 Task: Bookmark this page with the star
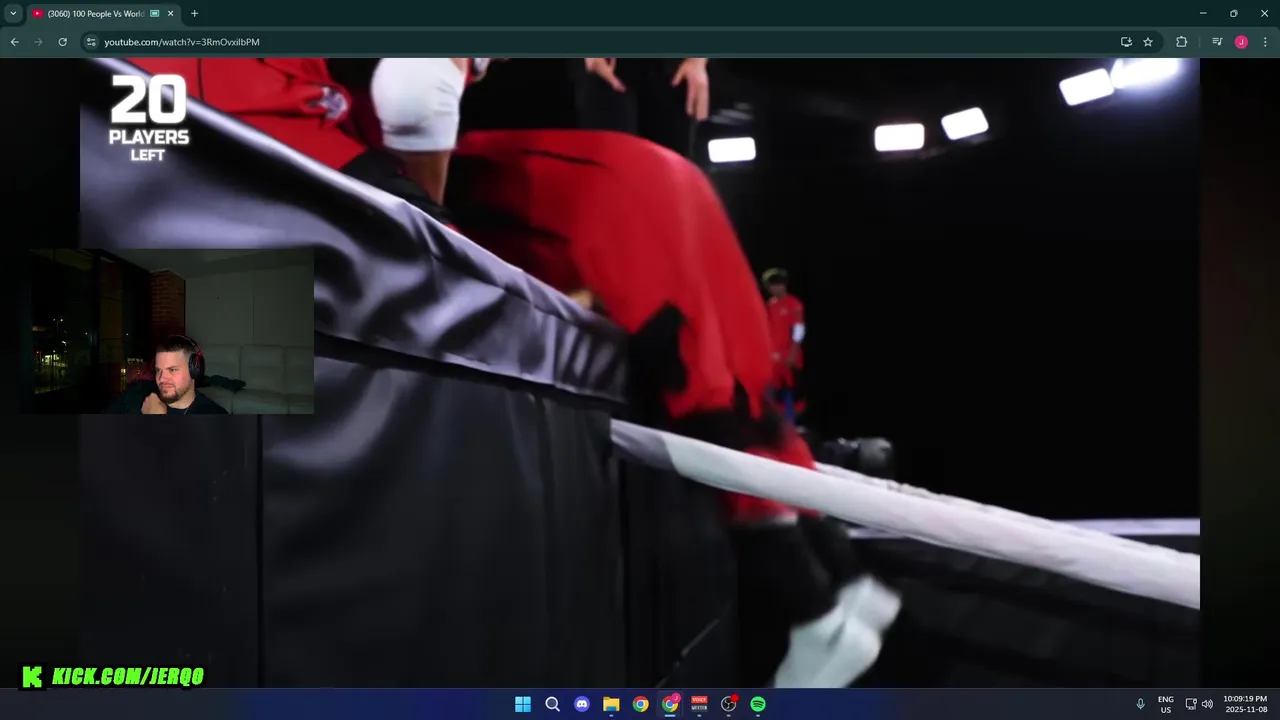(x=1148, y=42)
